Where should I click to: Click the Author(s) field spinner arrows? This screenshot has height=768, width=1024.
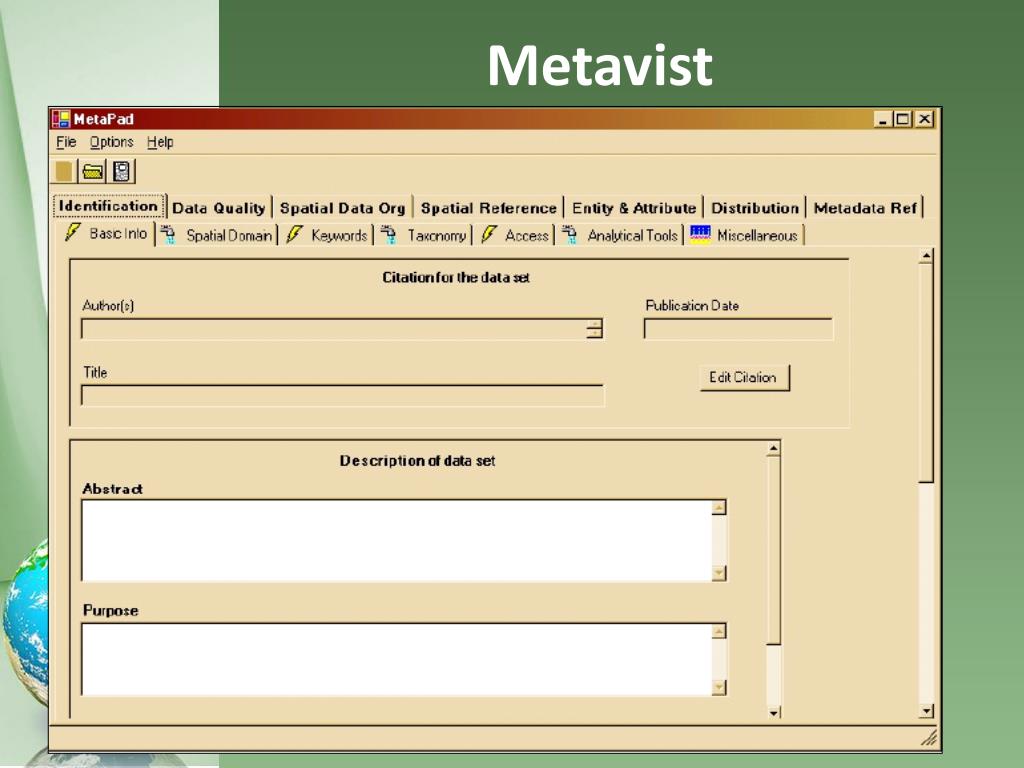[594, 329]
